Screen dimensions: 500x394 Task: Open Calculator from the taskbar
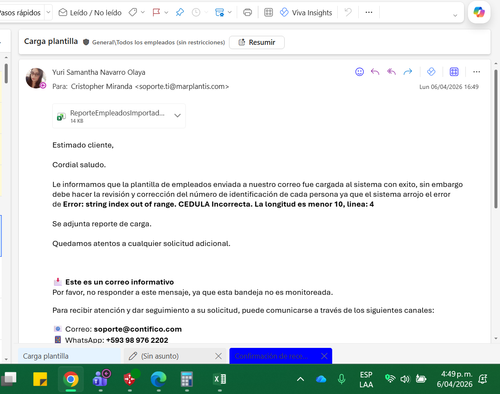(187, 379)
